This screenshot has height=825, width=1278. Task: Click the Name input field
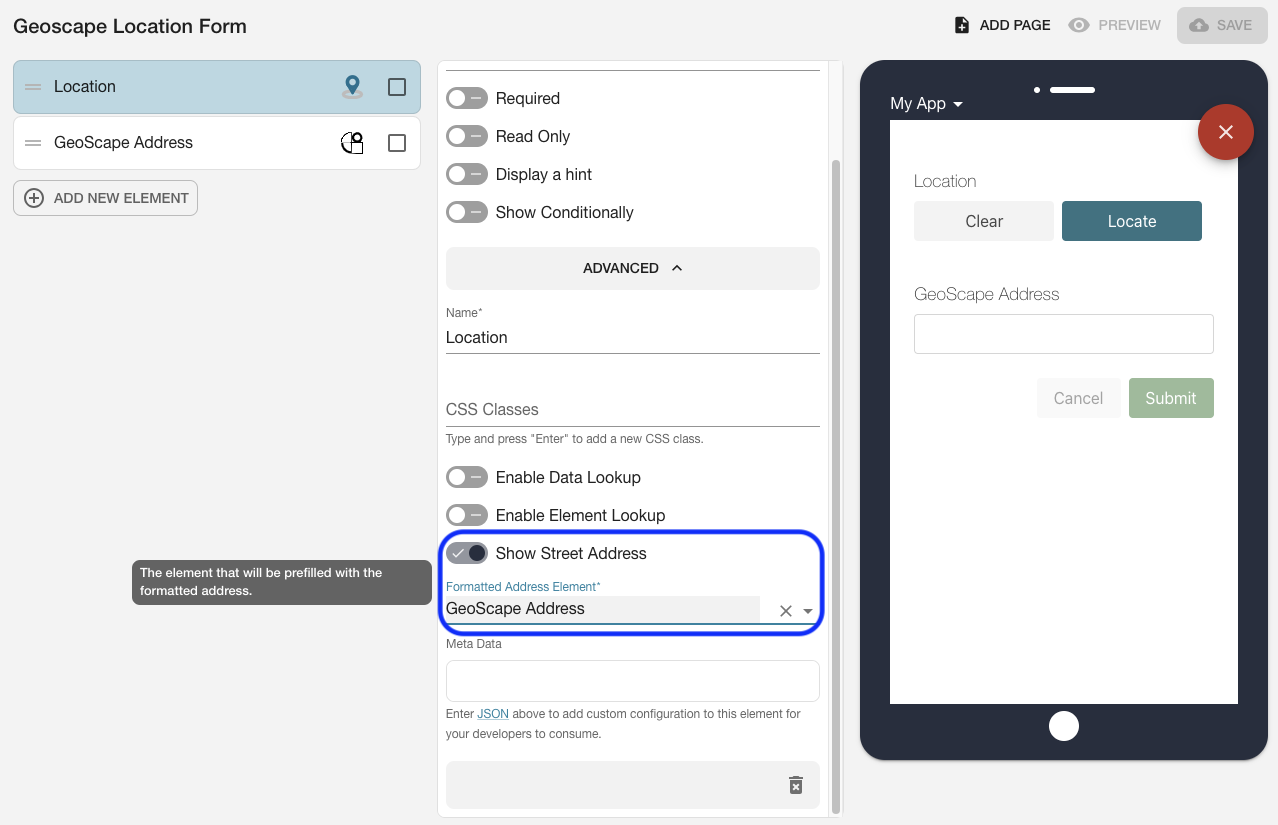click(x=633, y=337)
